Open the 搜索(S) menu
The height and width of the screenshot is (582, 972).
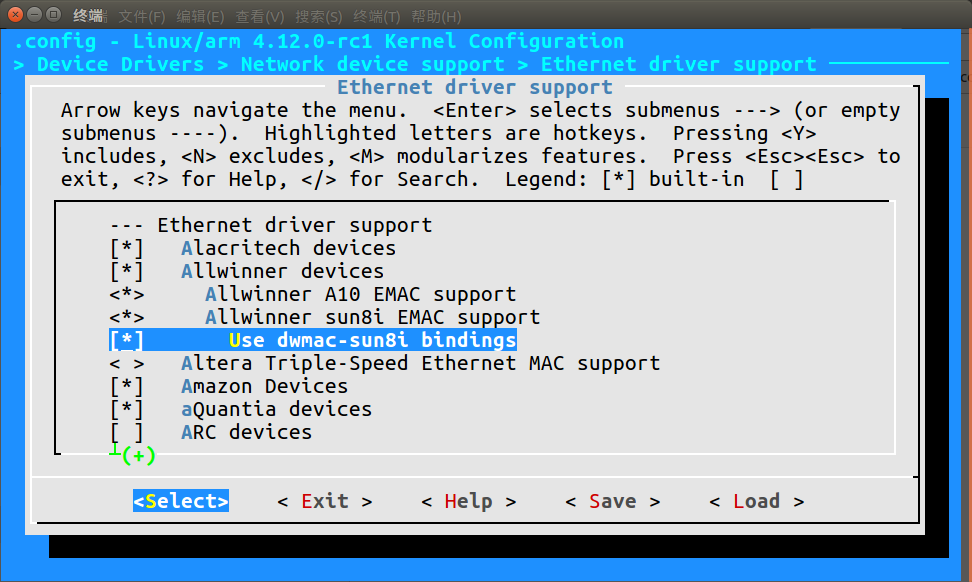[x=318, y=16]
